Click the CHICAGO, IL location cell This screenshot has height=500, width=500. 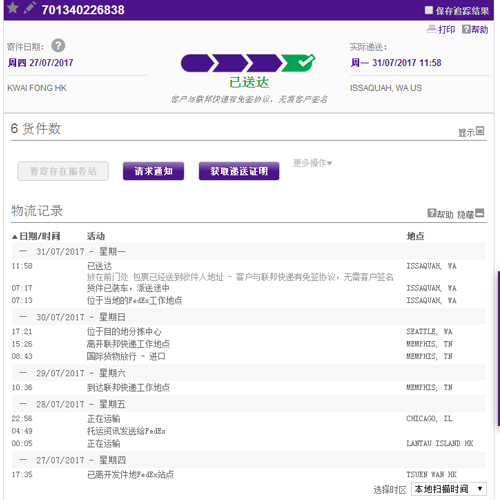429,418
